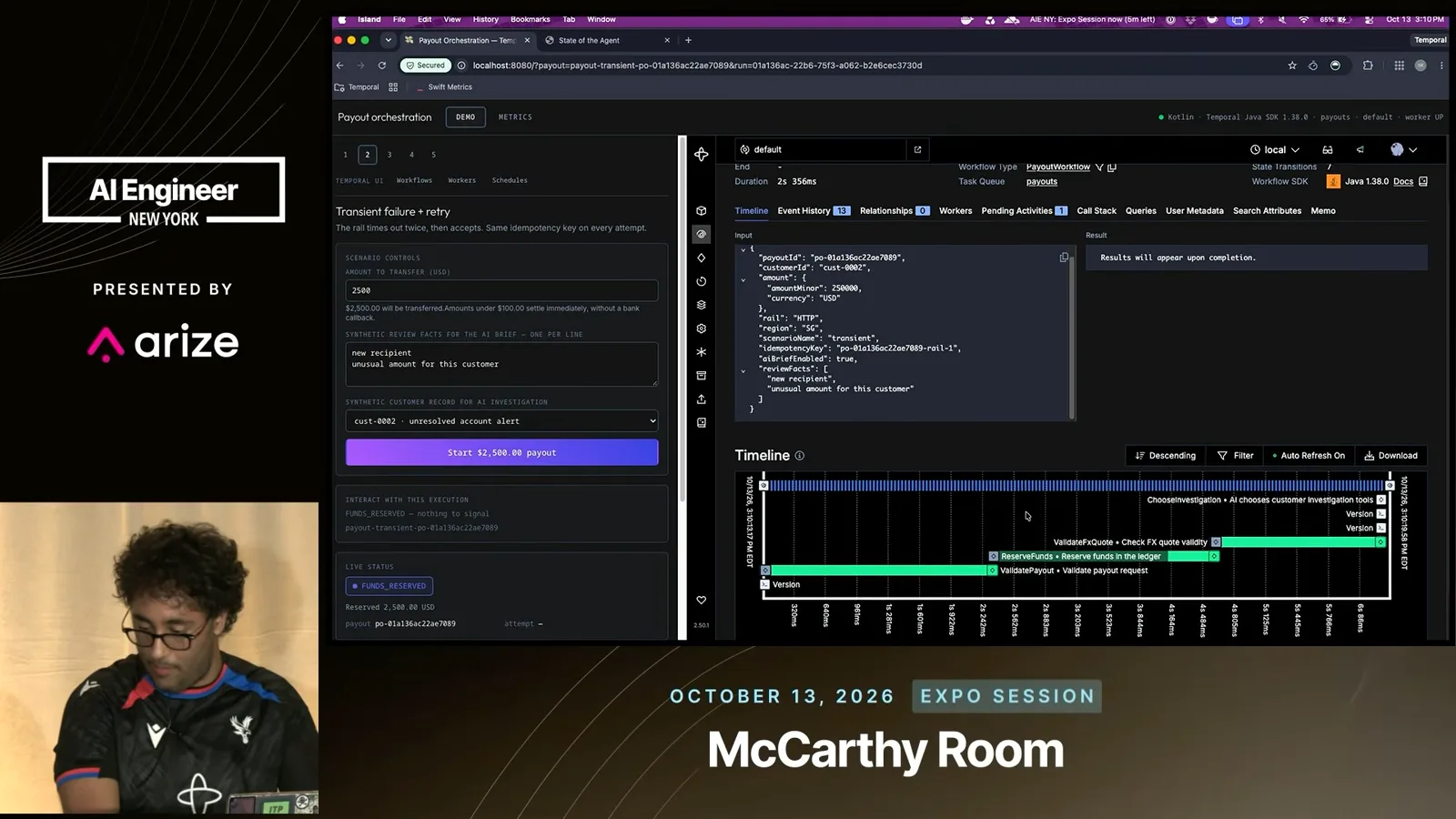Copy the workflow Input JSON
The width and height of the screenshot is (1456, 819).
pyautogui.click(x=1064, y=258)
